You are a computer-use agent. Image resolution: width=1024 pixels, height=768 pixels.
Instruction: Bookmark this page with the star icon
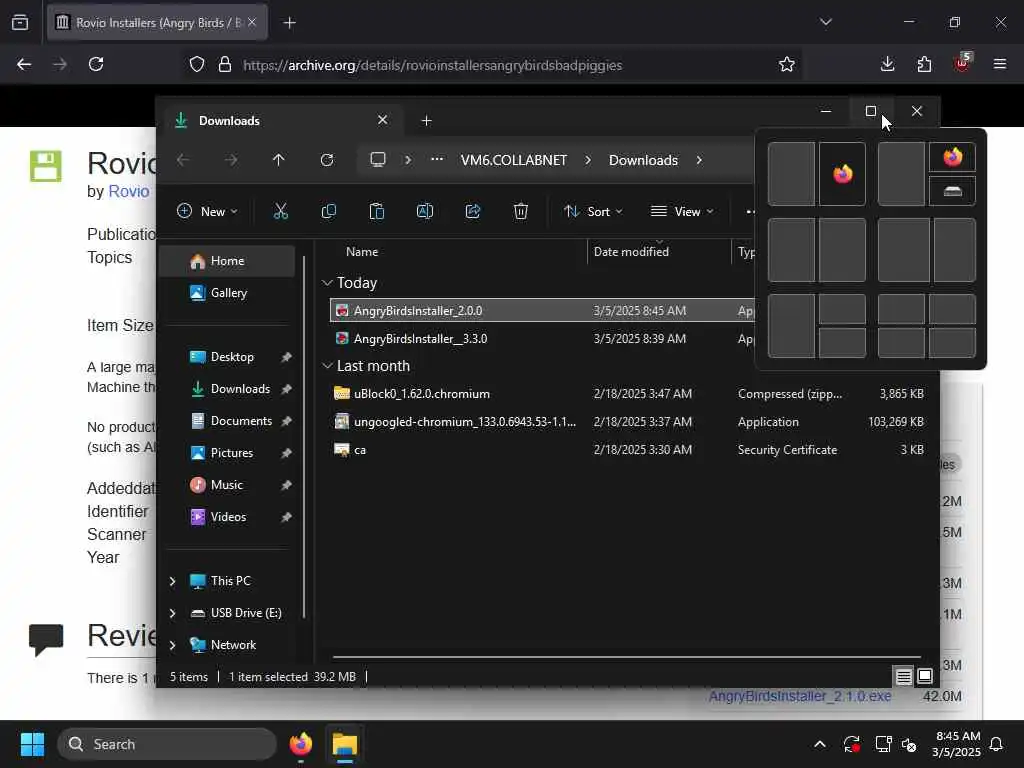point(787,64)
